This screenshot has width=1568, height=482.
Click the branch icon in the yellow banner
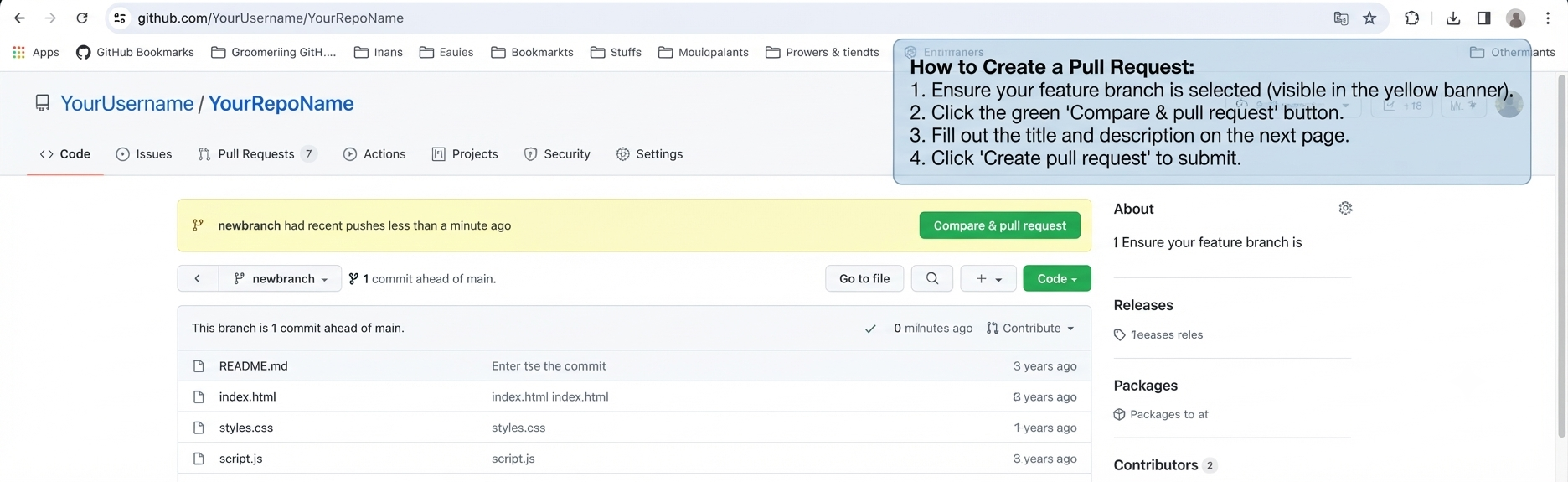pyautogui.click(x=198, y=225)
